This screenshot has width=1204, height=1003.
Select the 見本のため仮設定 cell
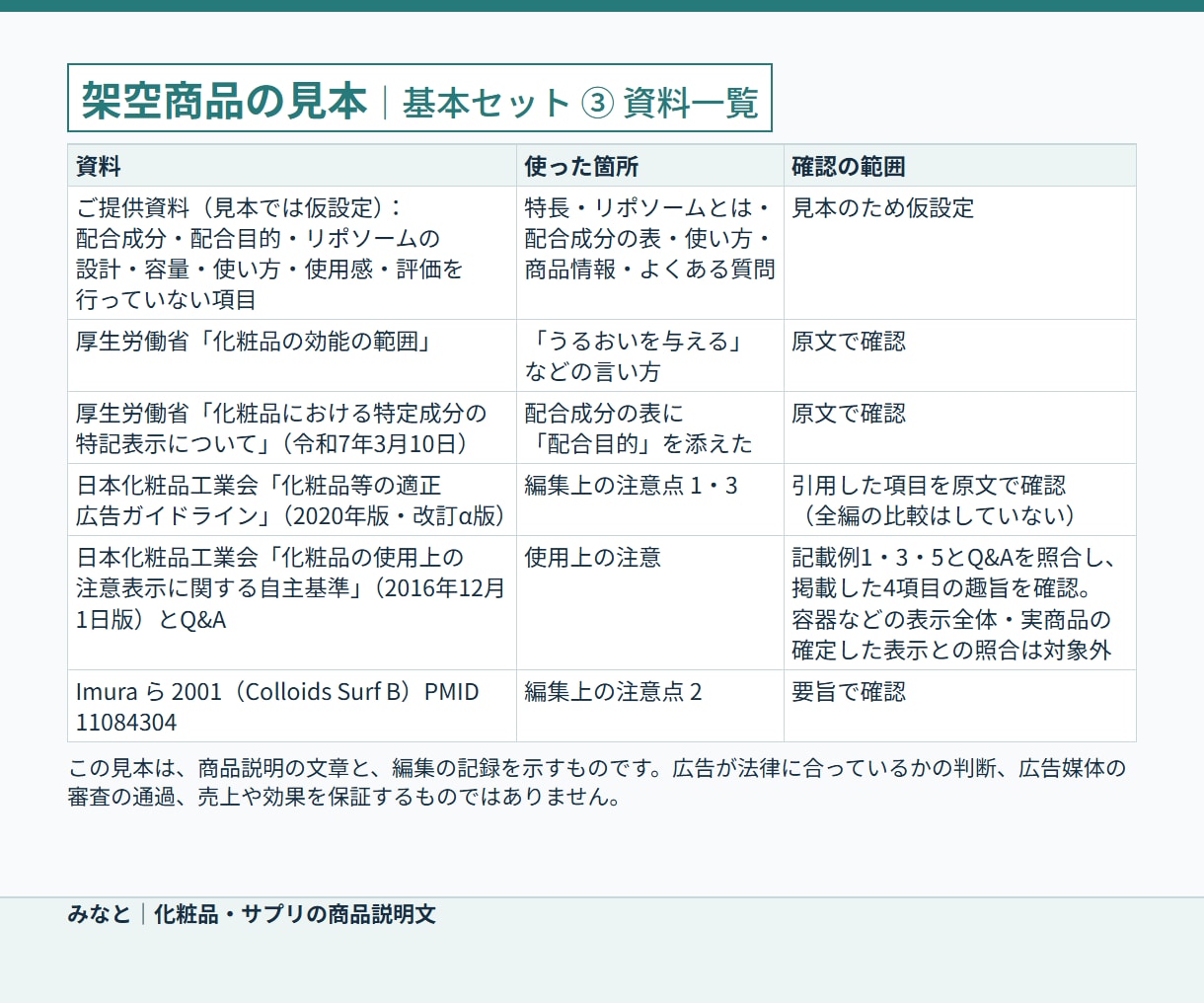click(960, 253)
